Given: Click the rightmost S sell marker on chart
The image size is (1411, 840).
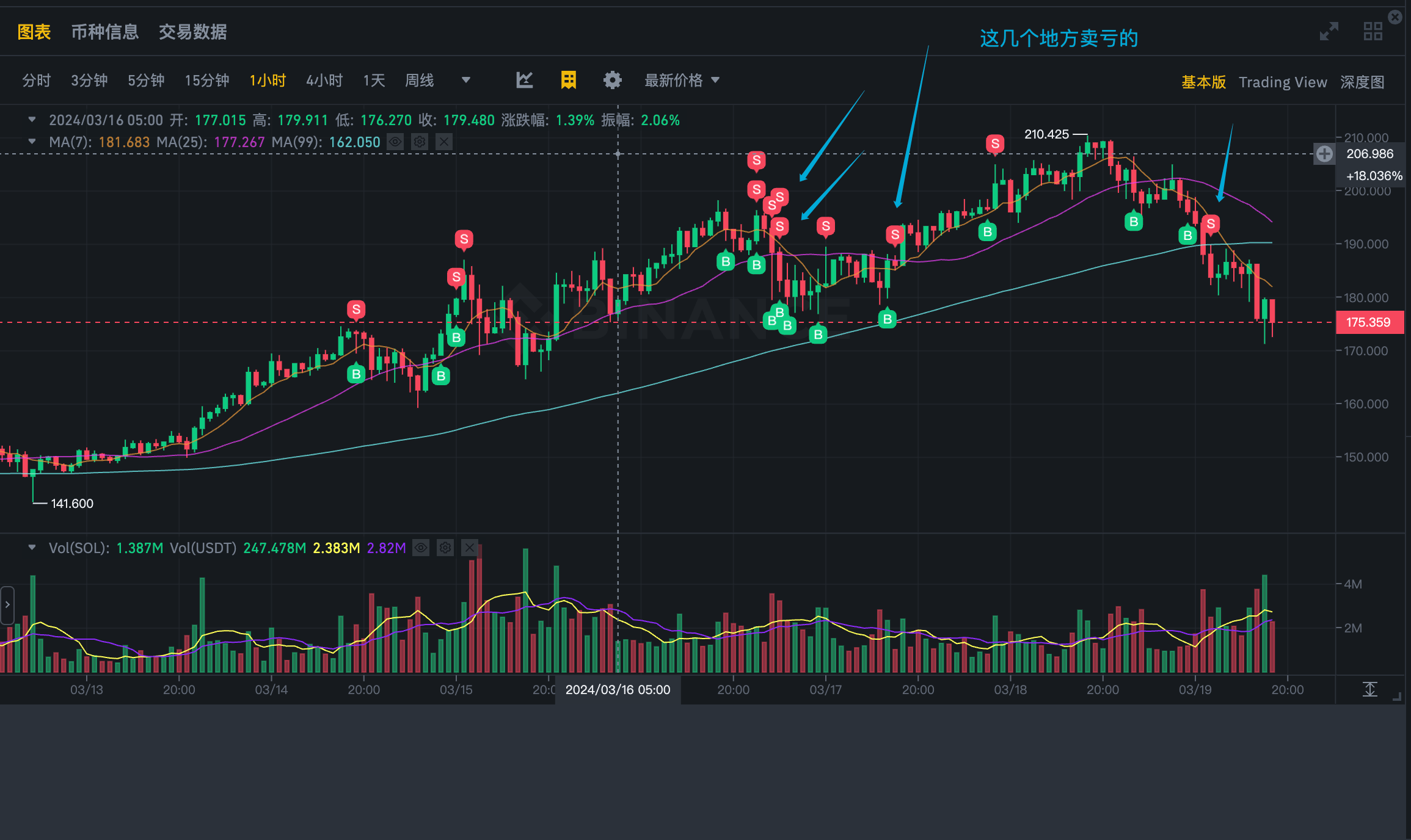Looking at the screenshot, I should [1211, 225].
